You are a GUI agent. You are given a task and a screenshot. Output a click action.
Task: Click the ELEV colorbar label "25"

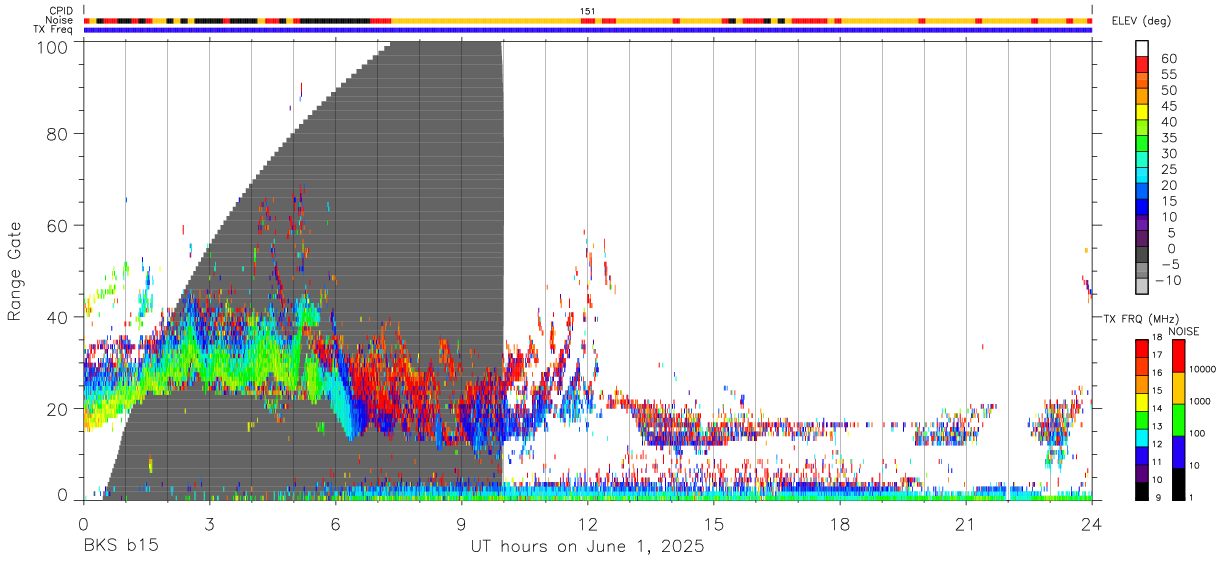point(1168,170)
